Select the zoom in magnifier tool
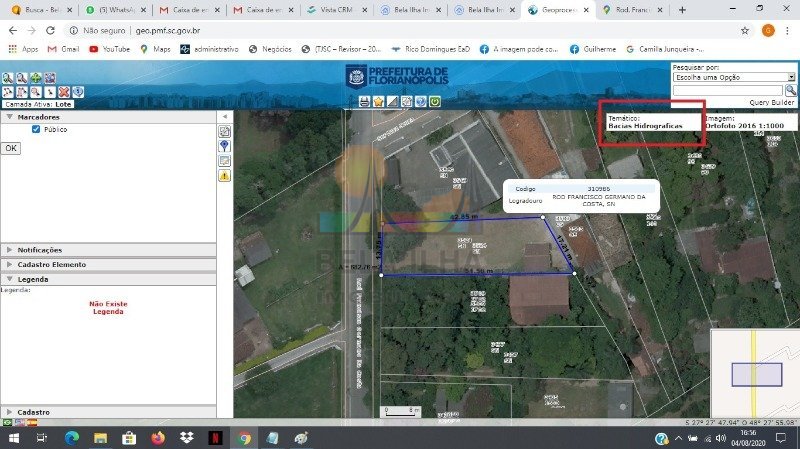Image resolution: width=800 pixels, height=449 pixels. 8,78
